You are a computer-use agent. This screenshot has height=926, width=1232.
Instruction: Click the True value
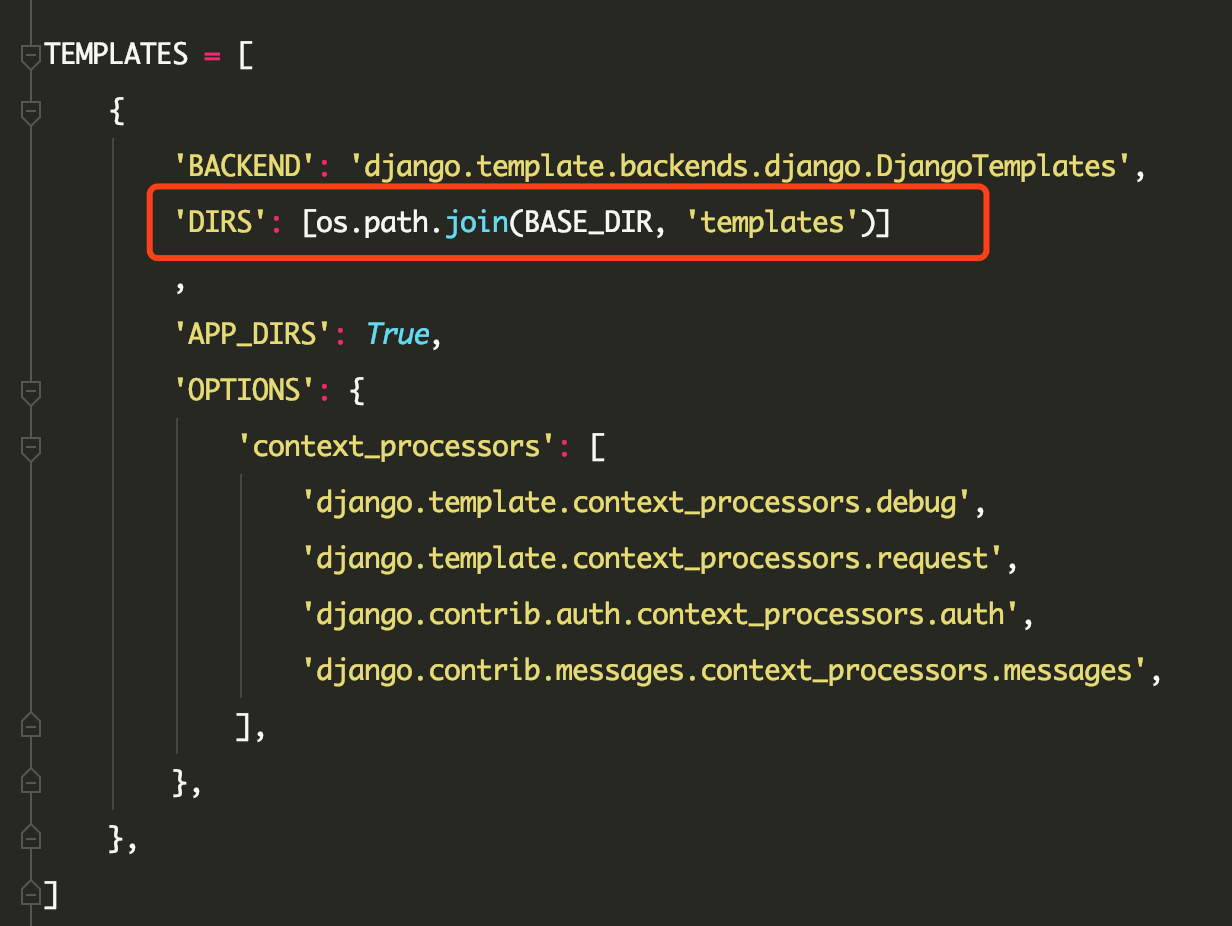(397, 333)
